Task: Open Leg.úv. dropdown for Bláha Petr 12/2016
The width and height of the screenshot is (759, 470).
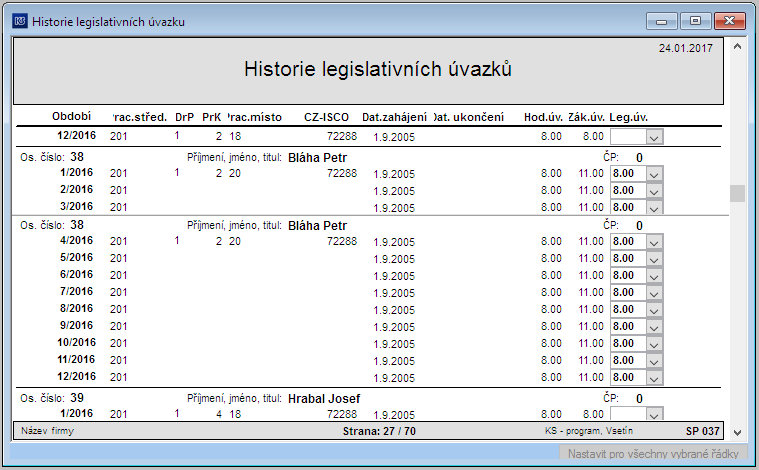Action: point(654,378)
